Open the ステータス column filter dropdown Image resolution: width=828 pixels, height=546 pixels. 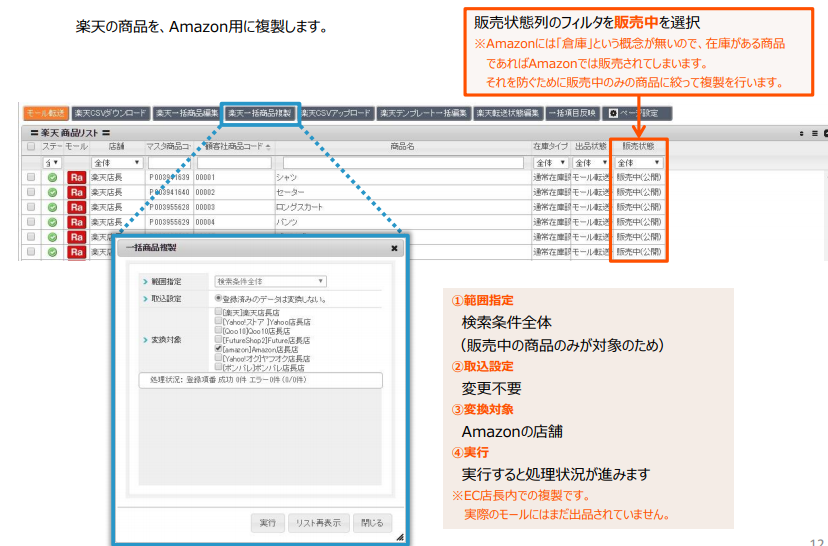click(52, 163)
